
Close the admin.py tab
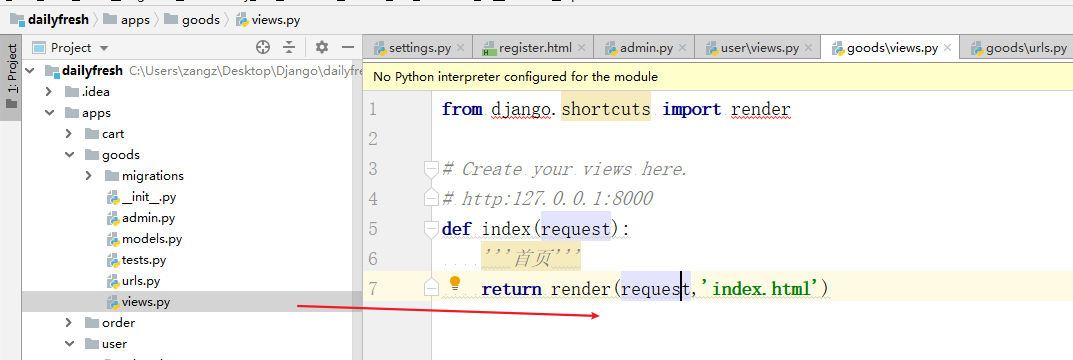click(x=683, y=48)
